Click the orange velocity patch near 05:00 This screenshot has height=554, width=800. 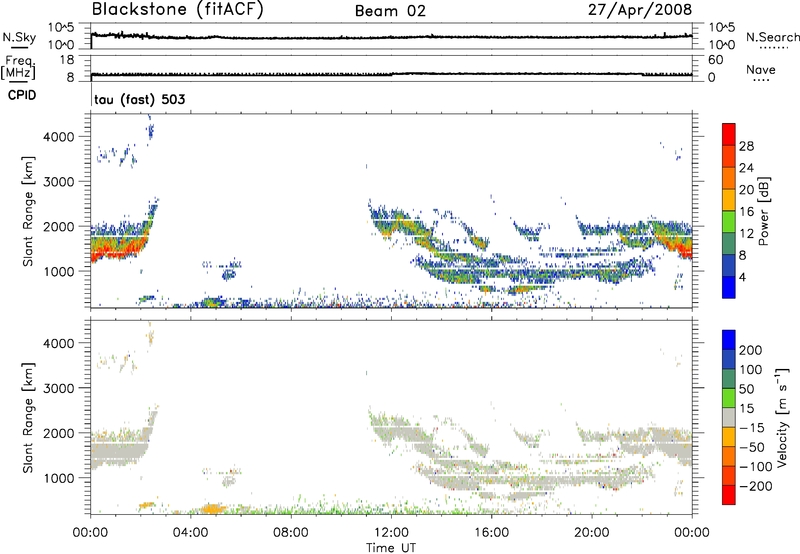pyautogui.click(x=213, y=508)
